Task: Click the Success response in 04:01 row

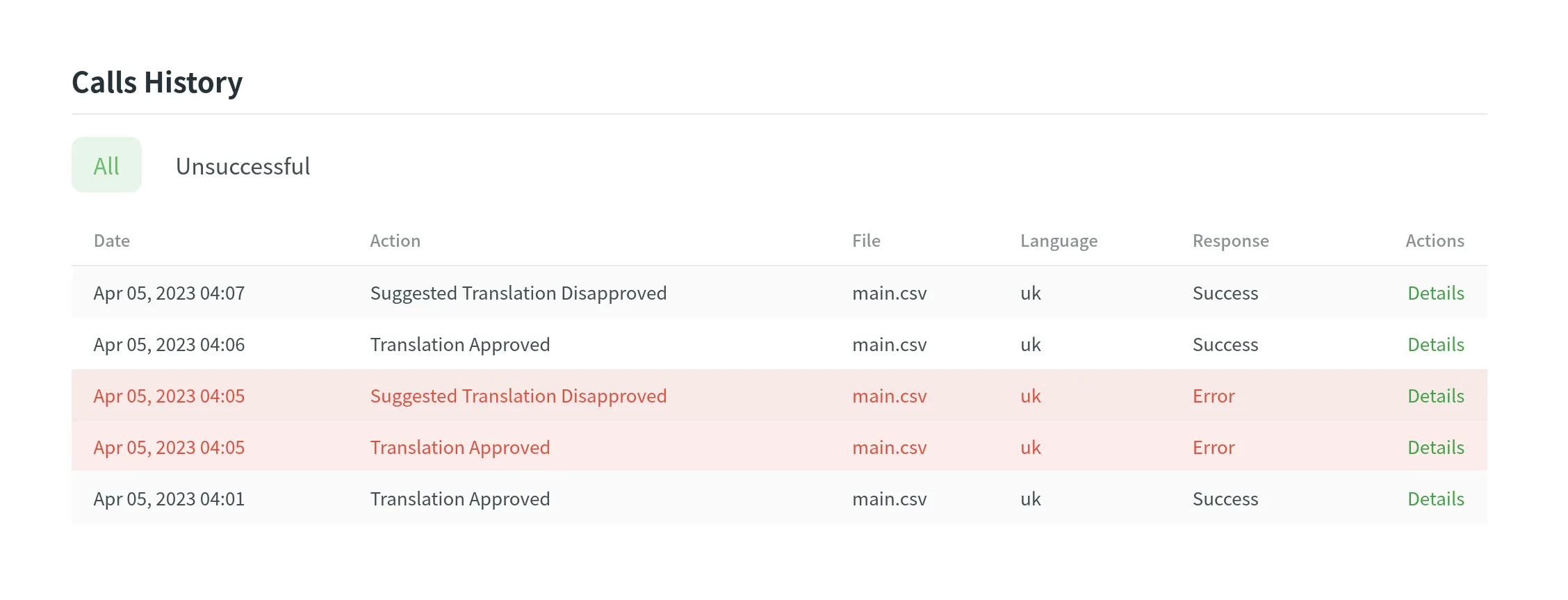Action: [1225, 498]
